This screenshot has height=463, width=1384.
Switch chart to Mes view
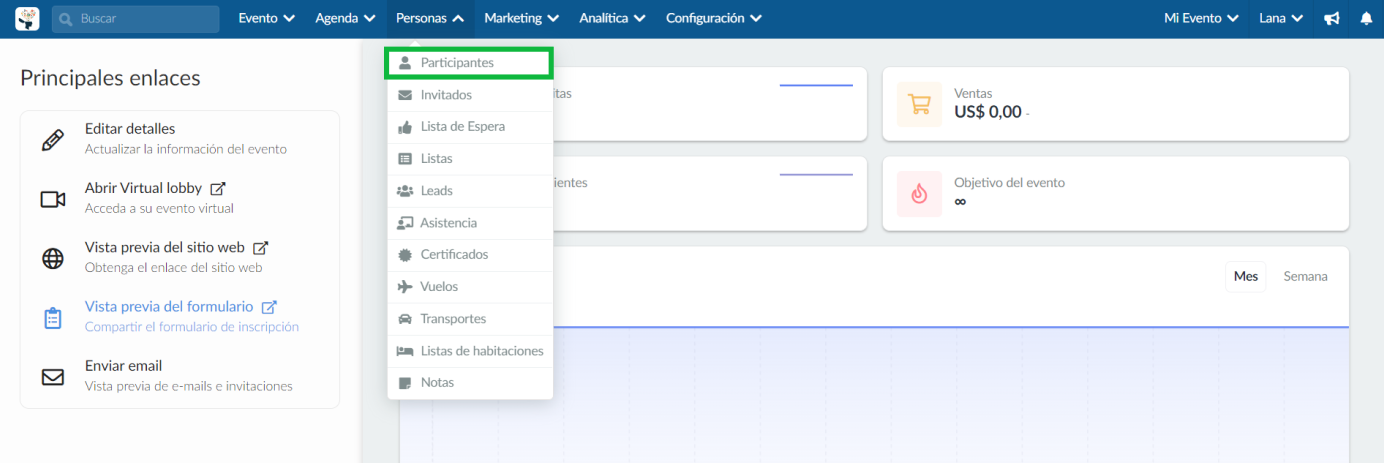coord(1246,276)
